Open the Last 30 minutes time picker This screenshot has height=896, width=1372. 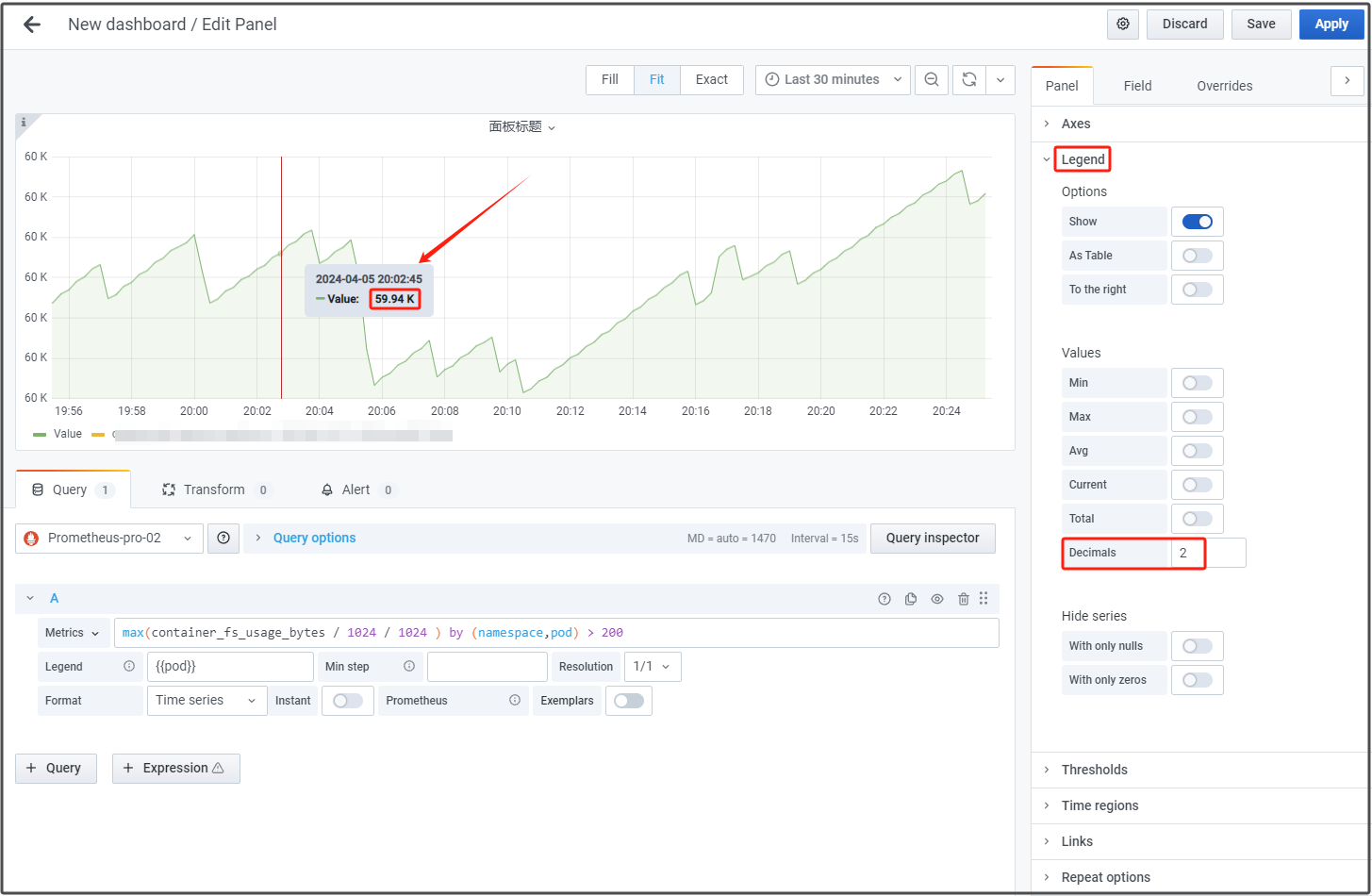click(x=833, y=80)
